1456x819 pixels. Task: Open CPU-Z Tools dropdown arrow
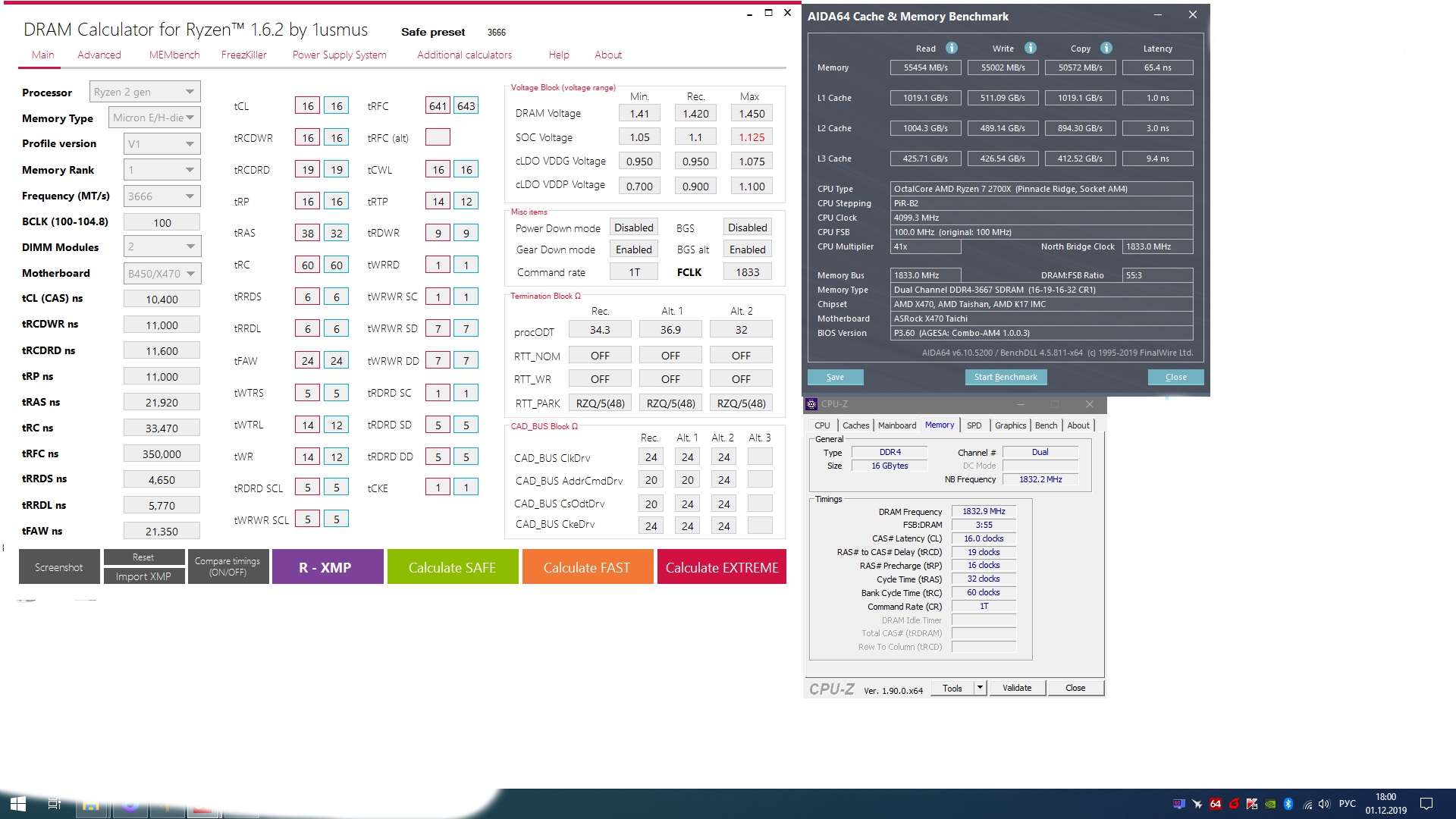point(980,688)
